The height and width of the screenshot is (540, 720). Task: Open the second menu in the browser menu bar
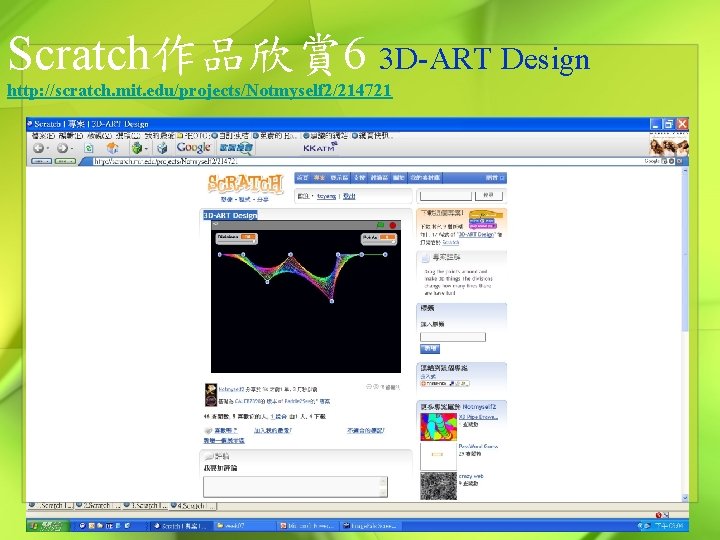71,136
